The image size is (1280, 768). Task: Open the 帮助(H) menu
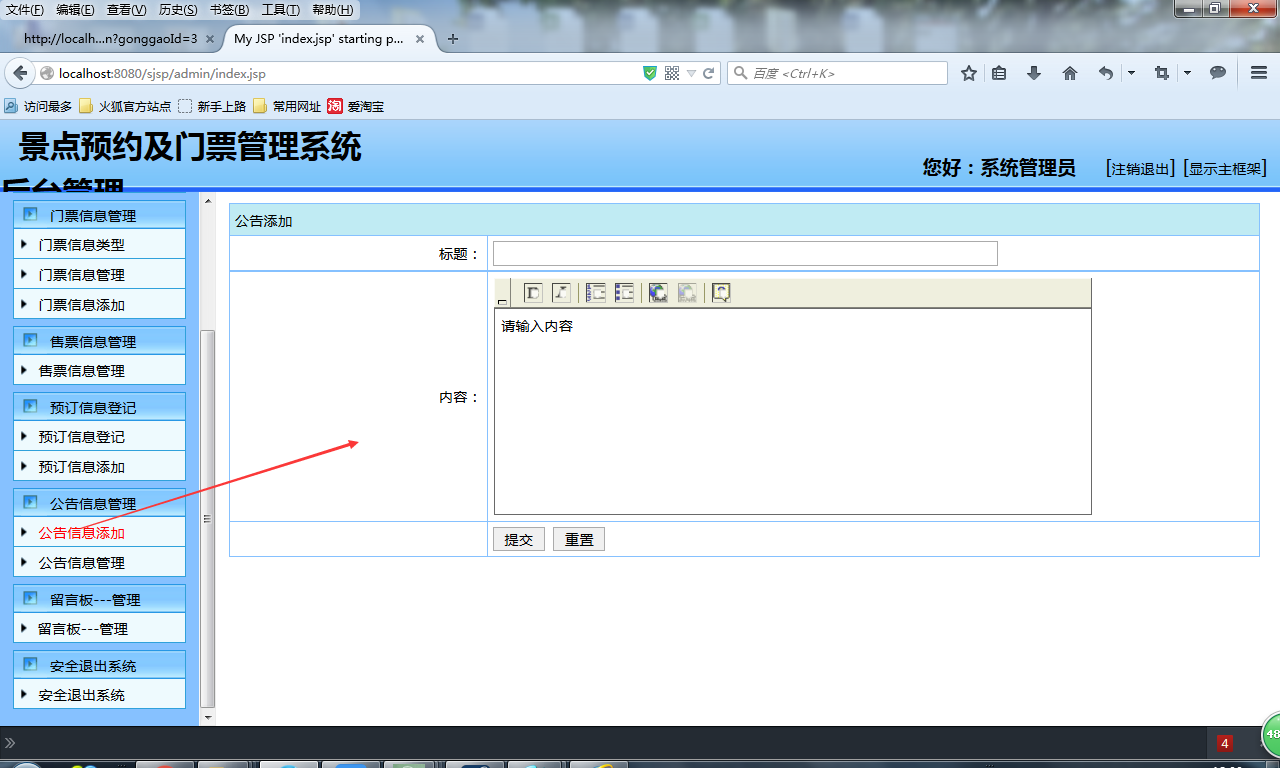click(332, 10)
